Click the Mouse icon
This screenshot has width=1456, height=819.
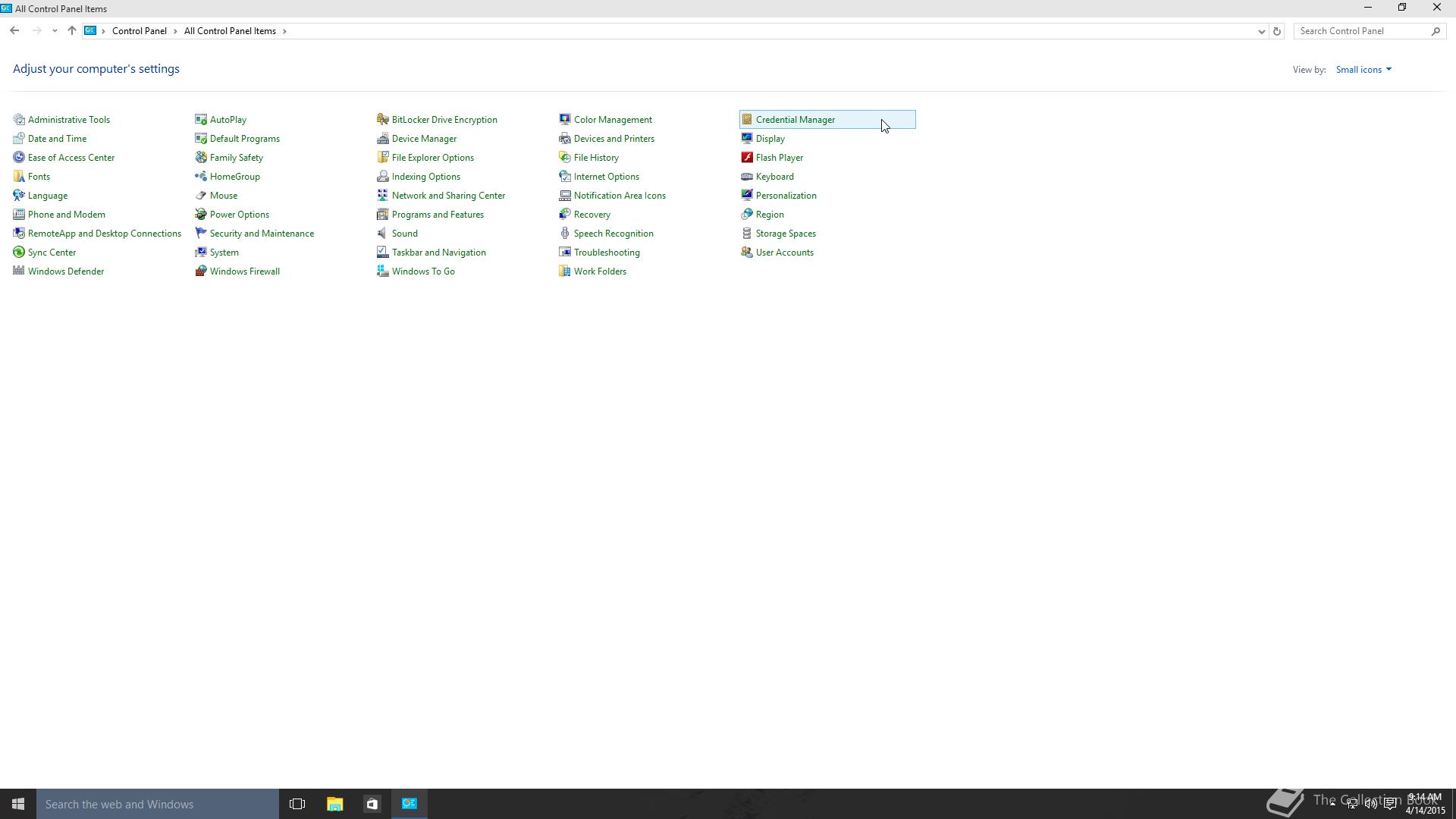coord(201,196)
